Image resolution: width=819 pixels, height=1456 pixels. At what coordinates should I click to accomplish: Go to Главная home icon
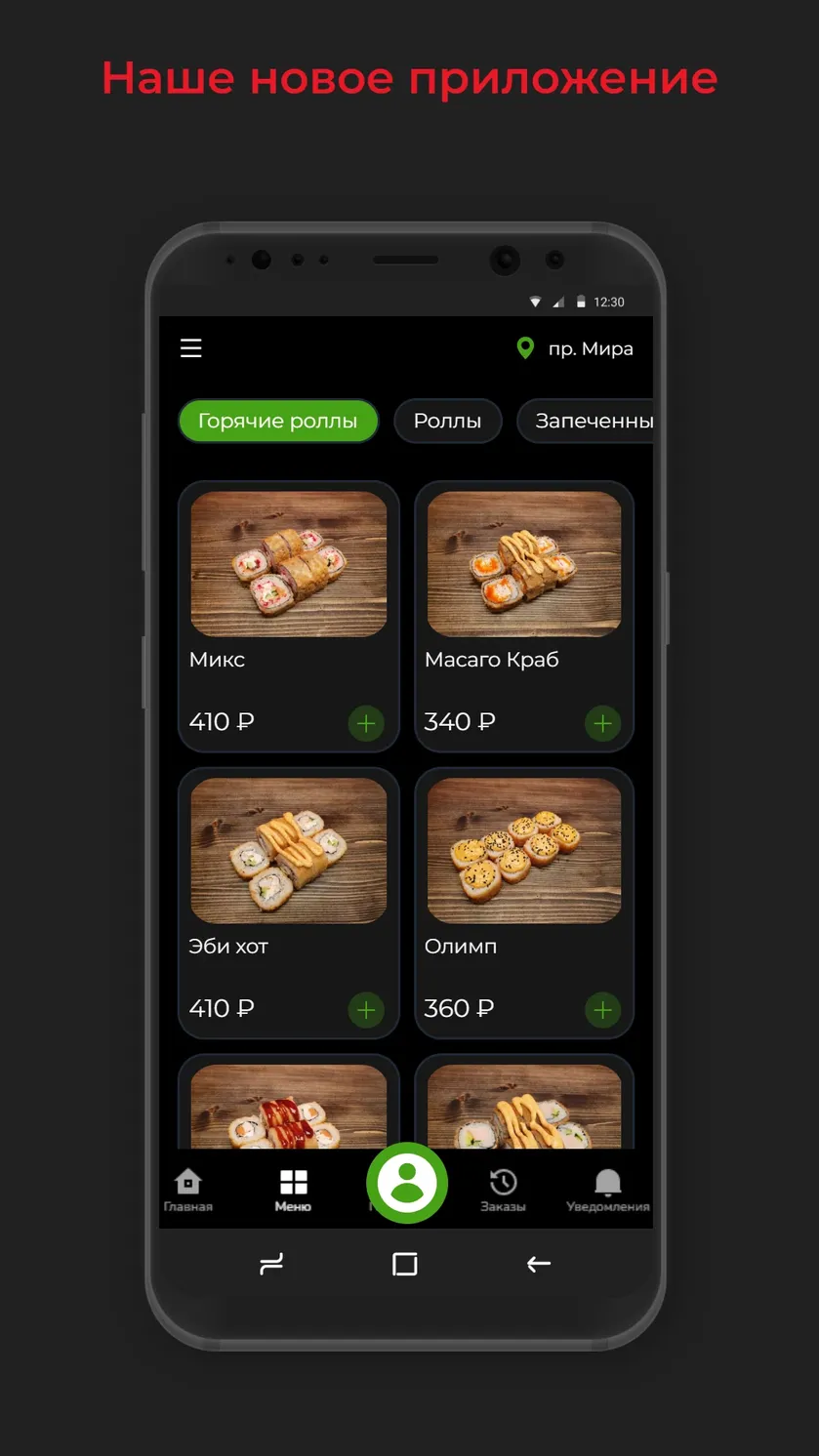click(x=187, y=1190)
